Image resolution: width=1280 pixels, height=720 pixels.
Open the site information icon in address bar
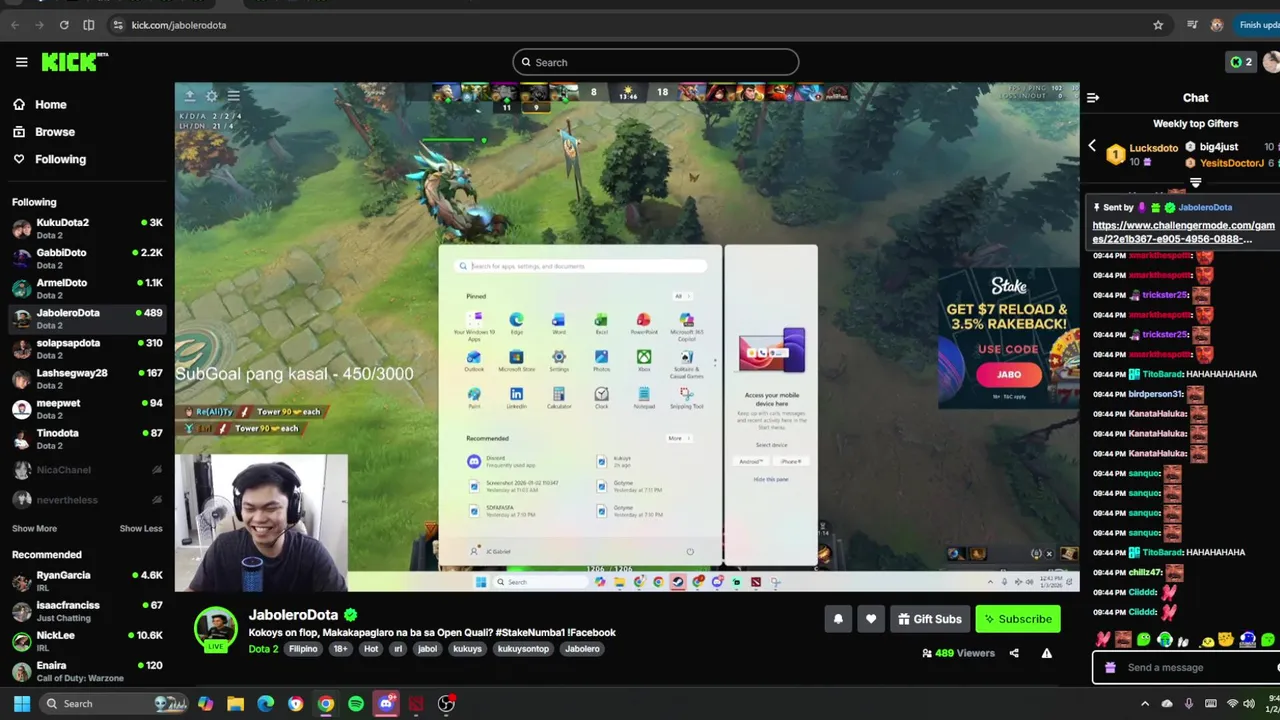118,25
